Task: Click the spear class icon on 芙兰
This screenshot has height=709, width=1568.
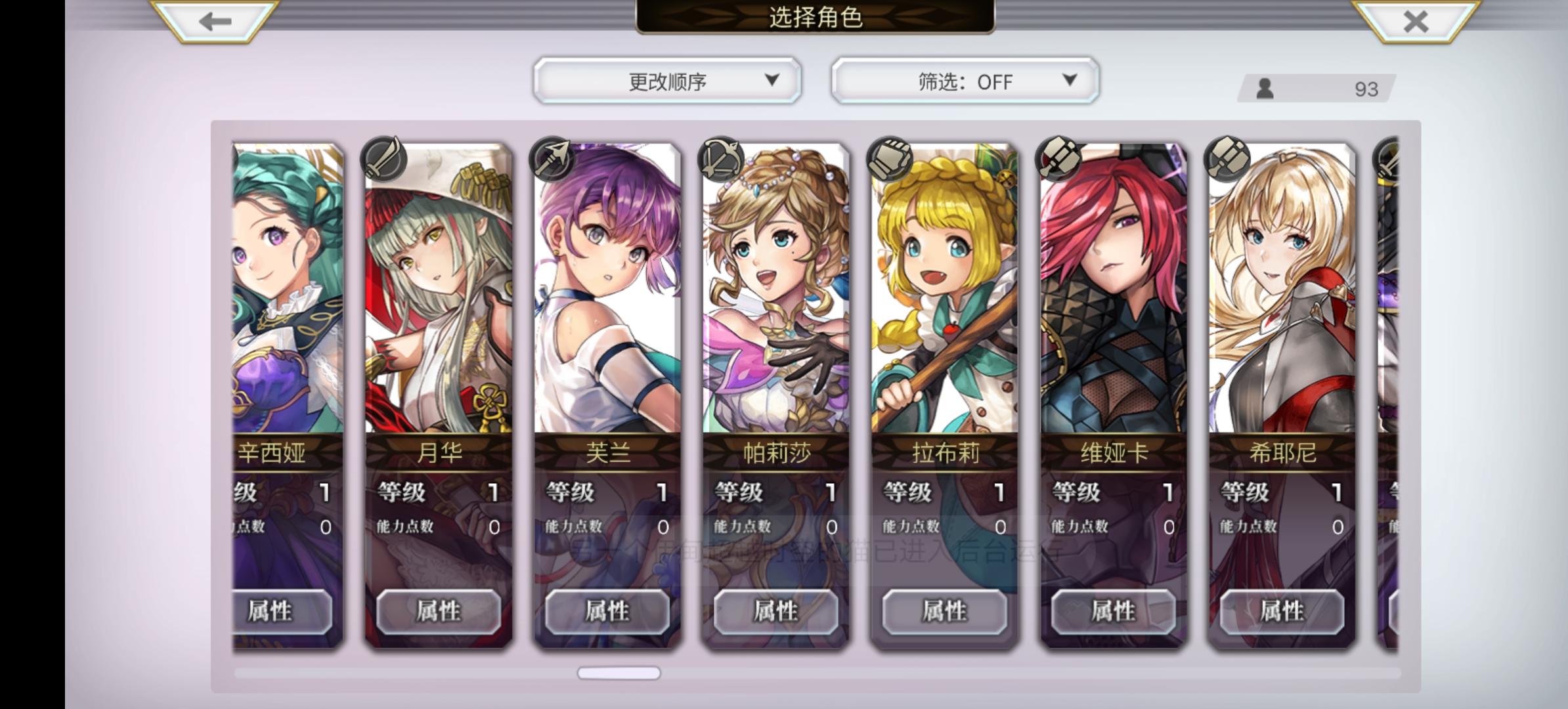Action: pos(552,160)
